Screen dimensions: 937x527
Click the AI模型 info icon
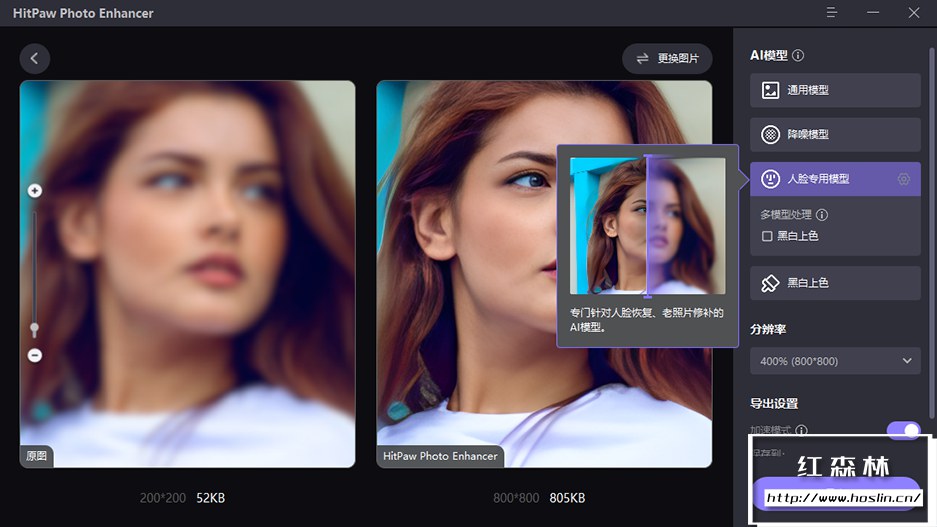(798, 56)
